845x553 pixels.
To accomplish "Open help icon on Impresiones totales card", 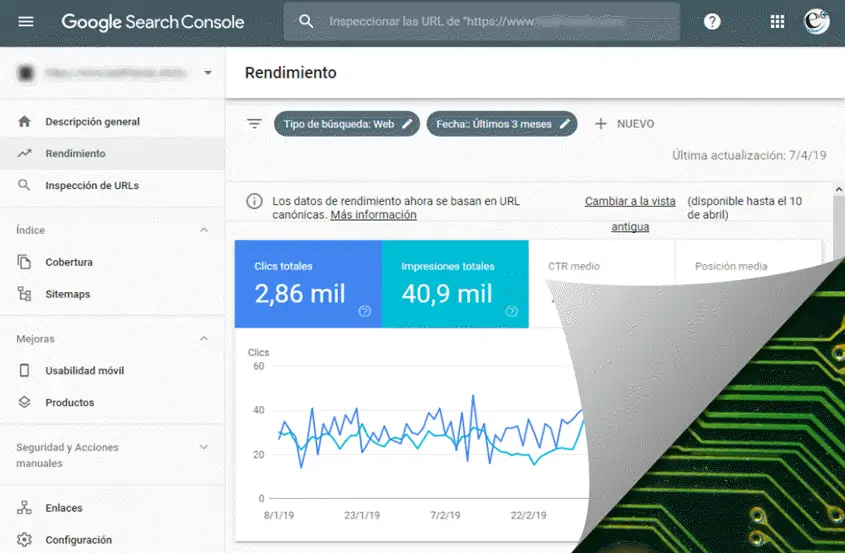I will click(x=511, y=311).
